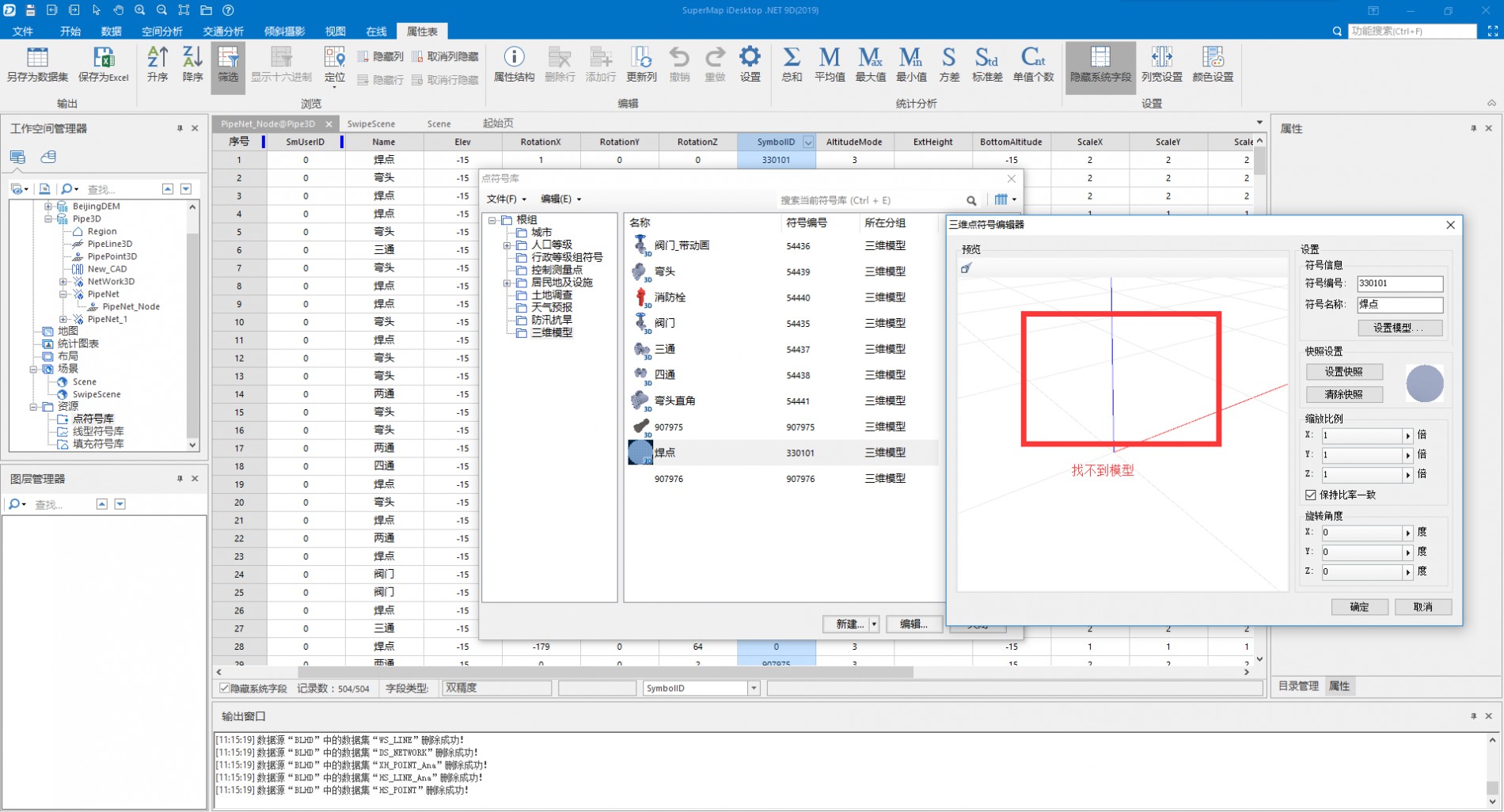Open 列宽设置 tool
Viewport: 1504px width, 812px height.
coord(1161,65)
